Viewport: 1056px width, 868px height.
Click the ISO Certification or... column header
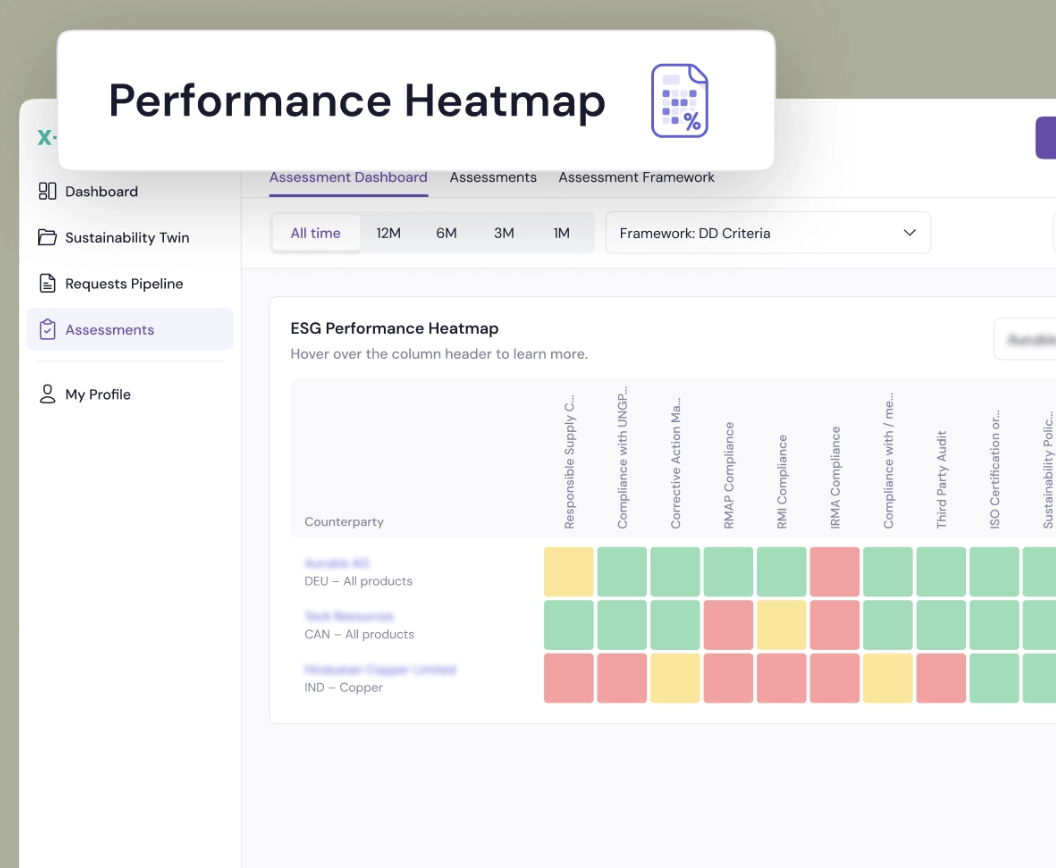(995, 469)
